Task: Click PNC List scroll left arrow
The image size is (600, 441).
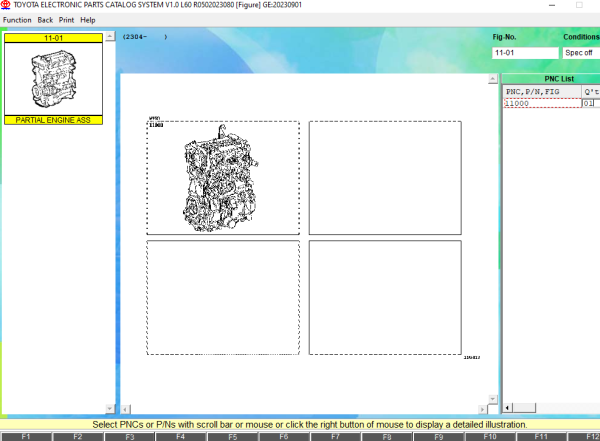Action: click(508, 408)
